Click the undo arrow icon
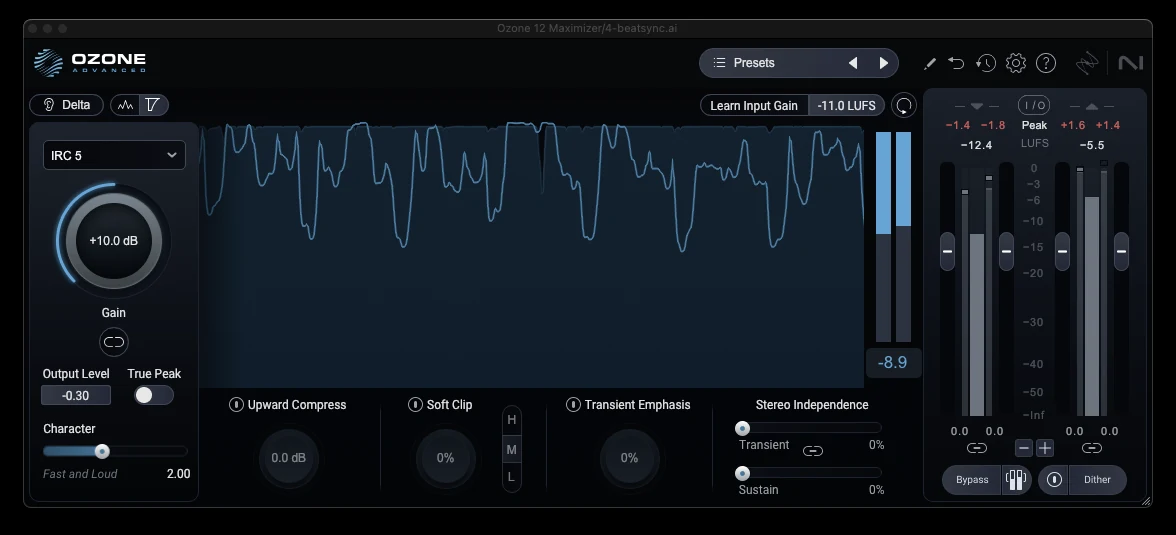Image resolution: width=1176 pixels, height=535 pixels. coord(956,63)
